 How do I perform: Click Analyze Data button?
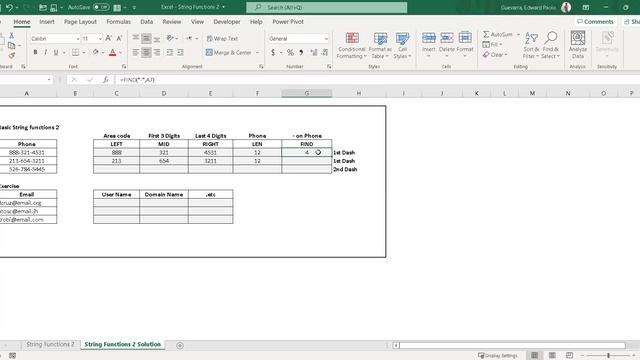pos(578,45)
